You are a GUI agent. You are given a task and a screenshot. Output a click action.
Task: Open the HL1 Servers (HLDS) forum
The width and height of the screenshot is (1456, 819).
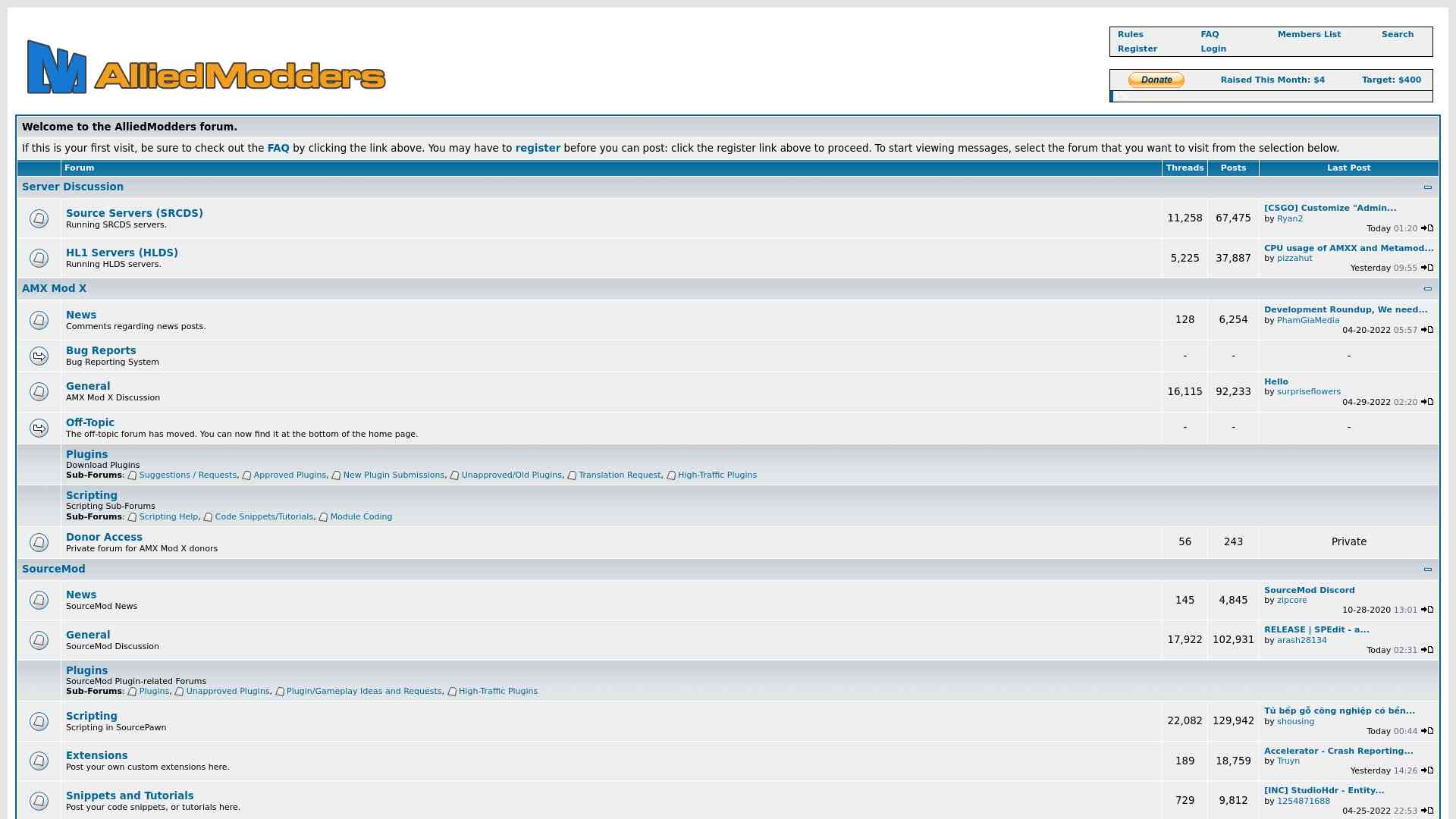[122, 253]
